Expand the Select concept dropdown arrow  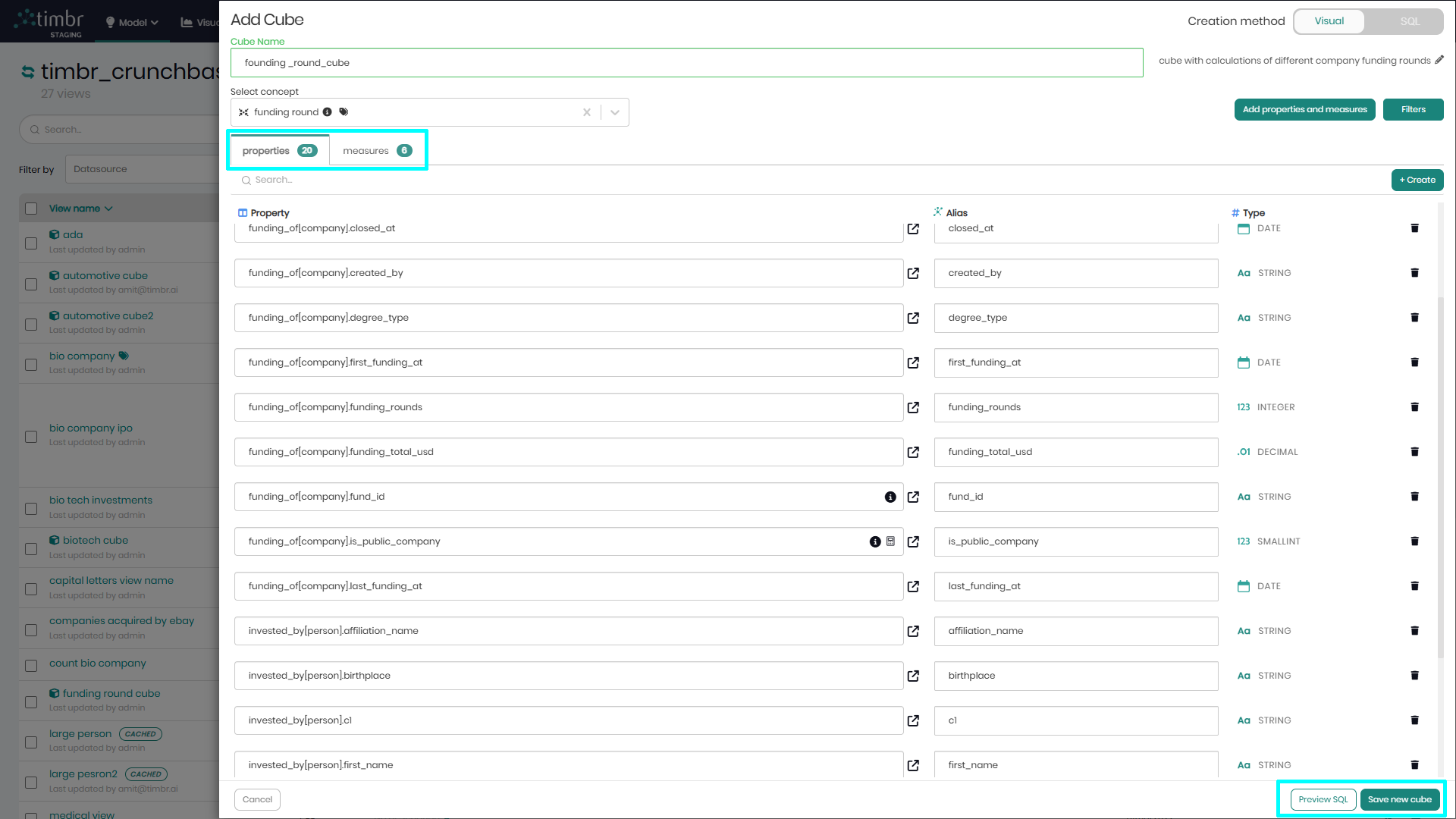[615, 112]
